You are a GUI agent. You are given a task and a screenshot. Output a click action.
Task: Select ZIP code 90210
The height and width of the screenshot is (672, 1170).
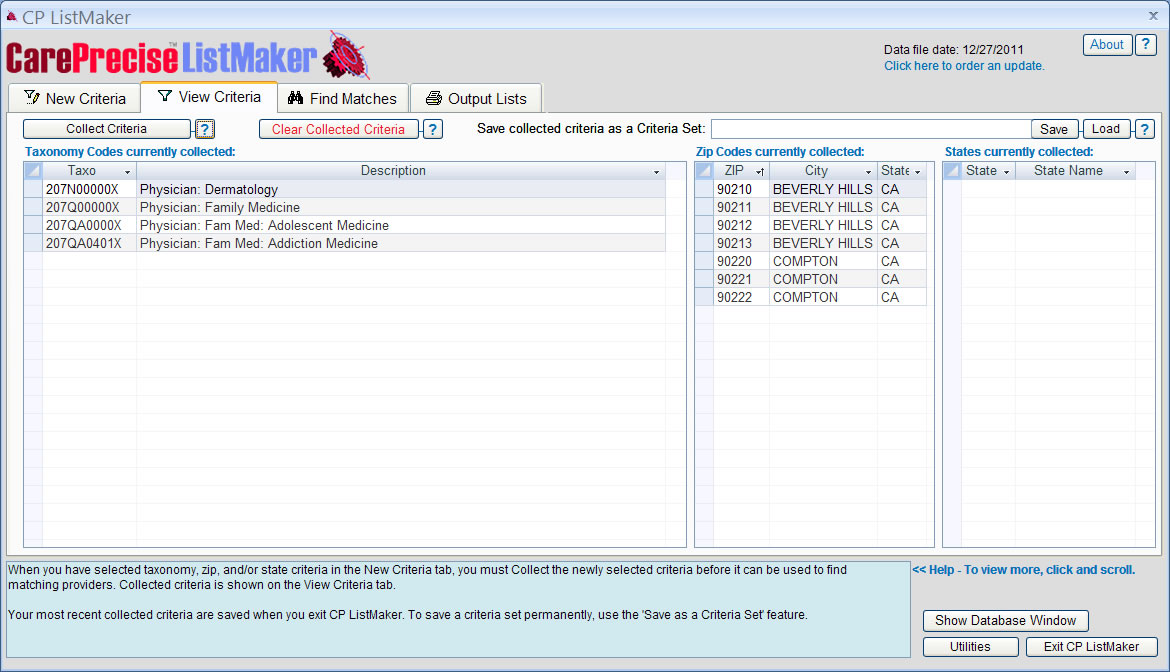(x=741, y=189)
